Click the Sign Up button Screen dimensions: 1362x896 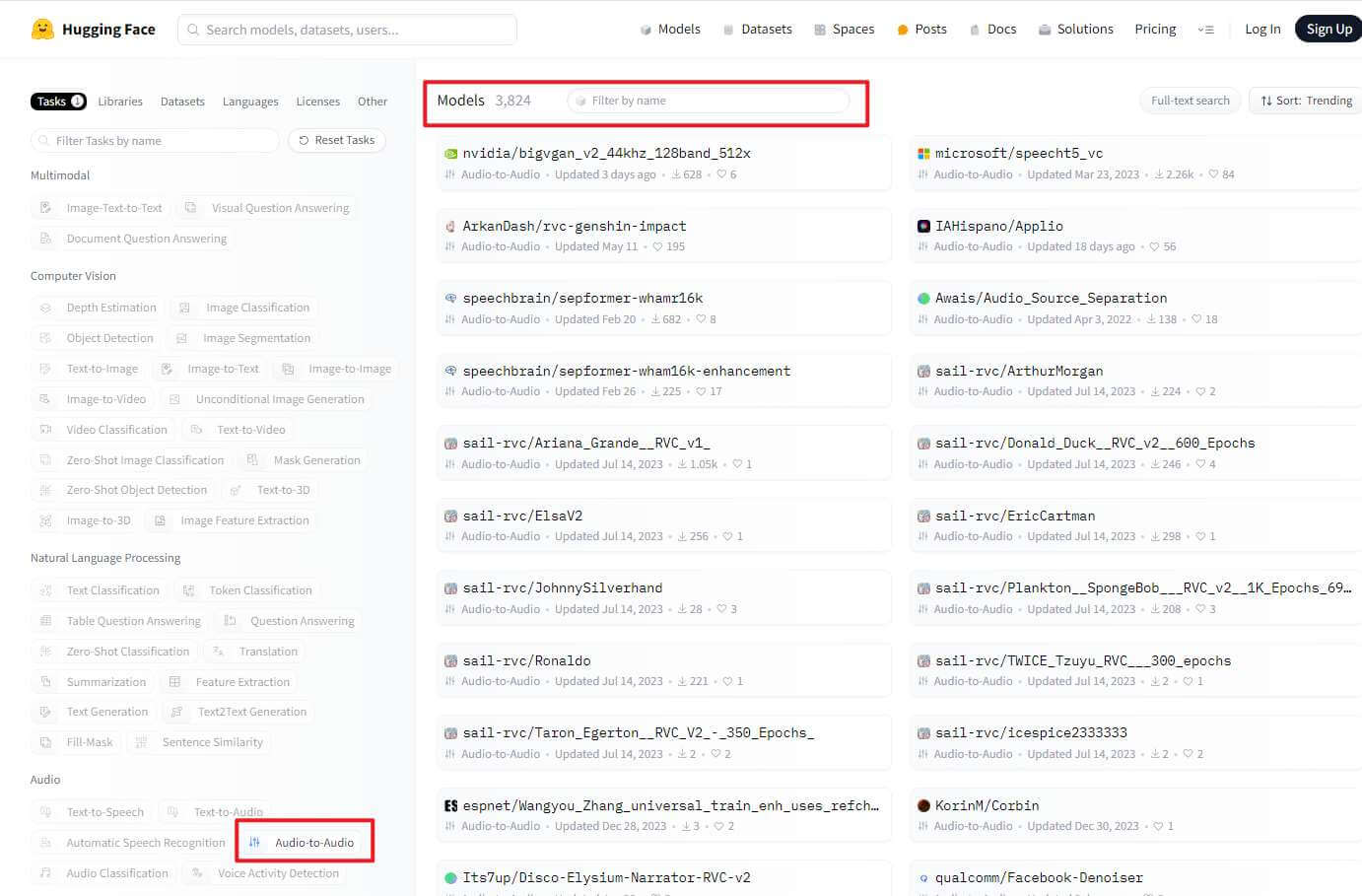click(x=1328, y=30)
